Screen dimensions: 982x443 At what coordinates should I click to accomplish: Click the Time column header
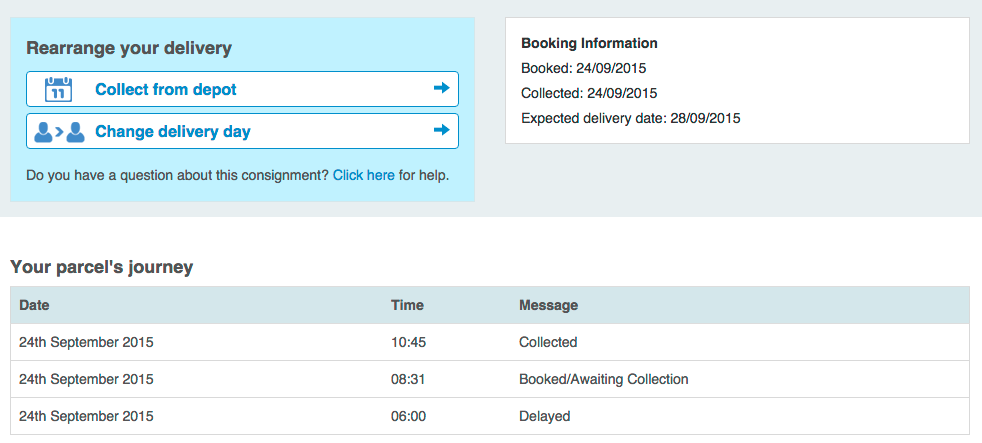coord(407,305)
